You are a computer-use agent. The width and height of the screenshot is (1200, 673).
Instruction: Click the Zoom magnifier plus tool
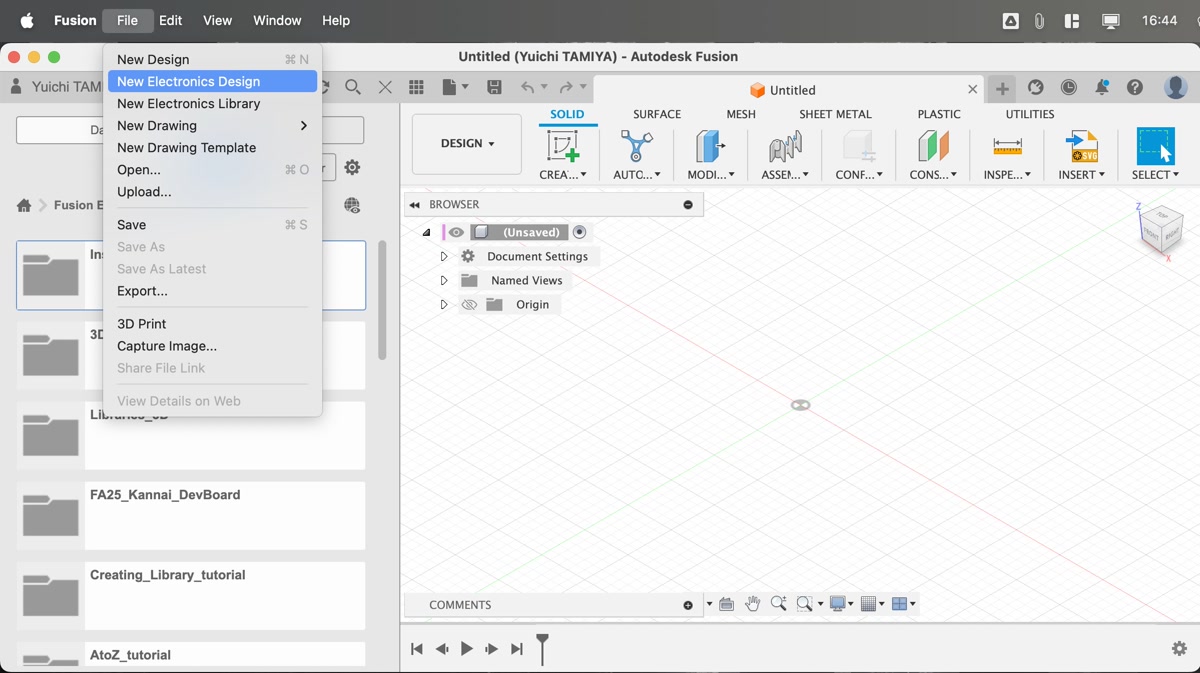(x=778, y=604)
